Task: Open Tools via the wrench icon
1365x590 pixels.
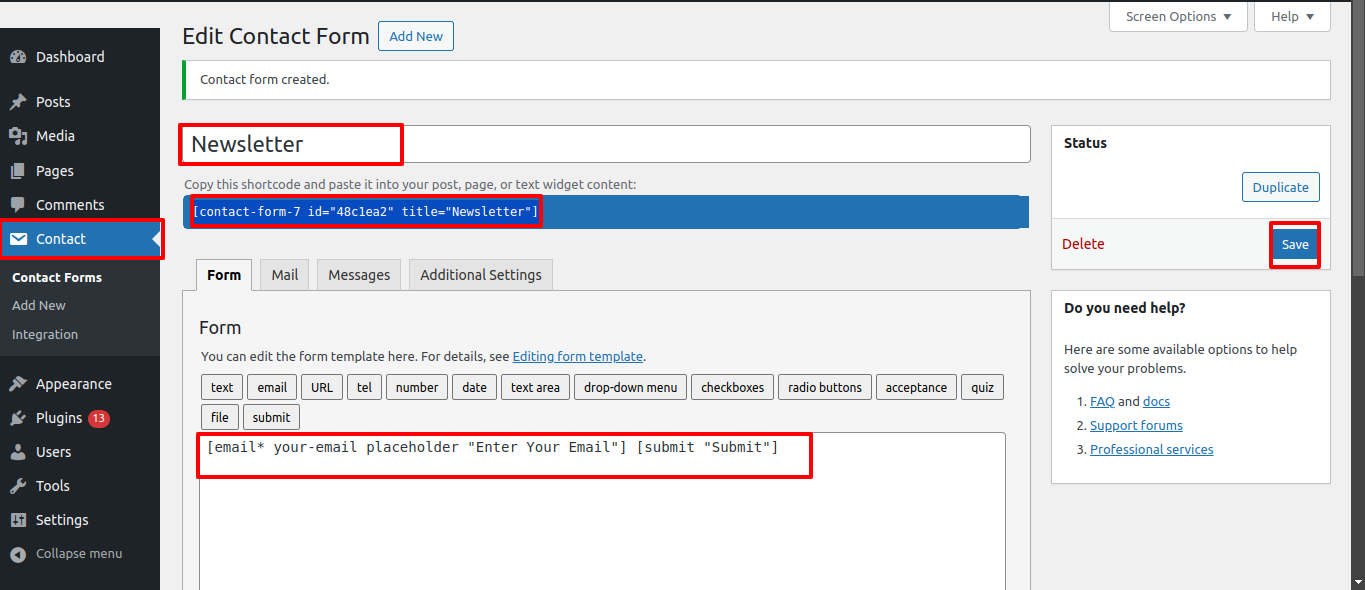Action: (18, 486)
